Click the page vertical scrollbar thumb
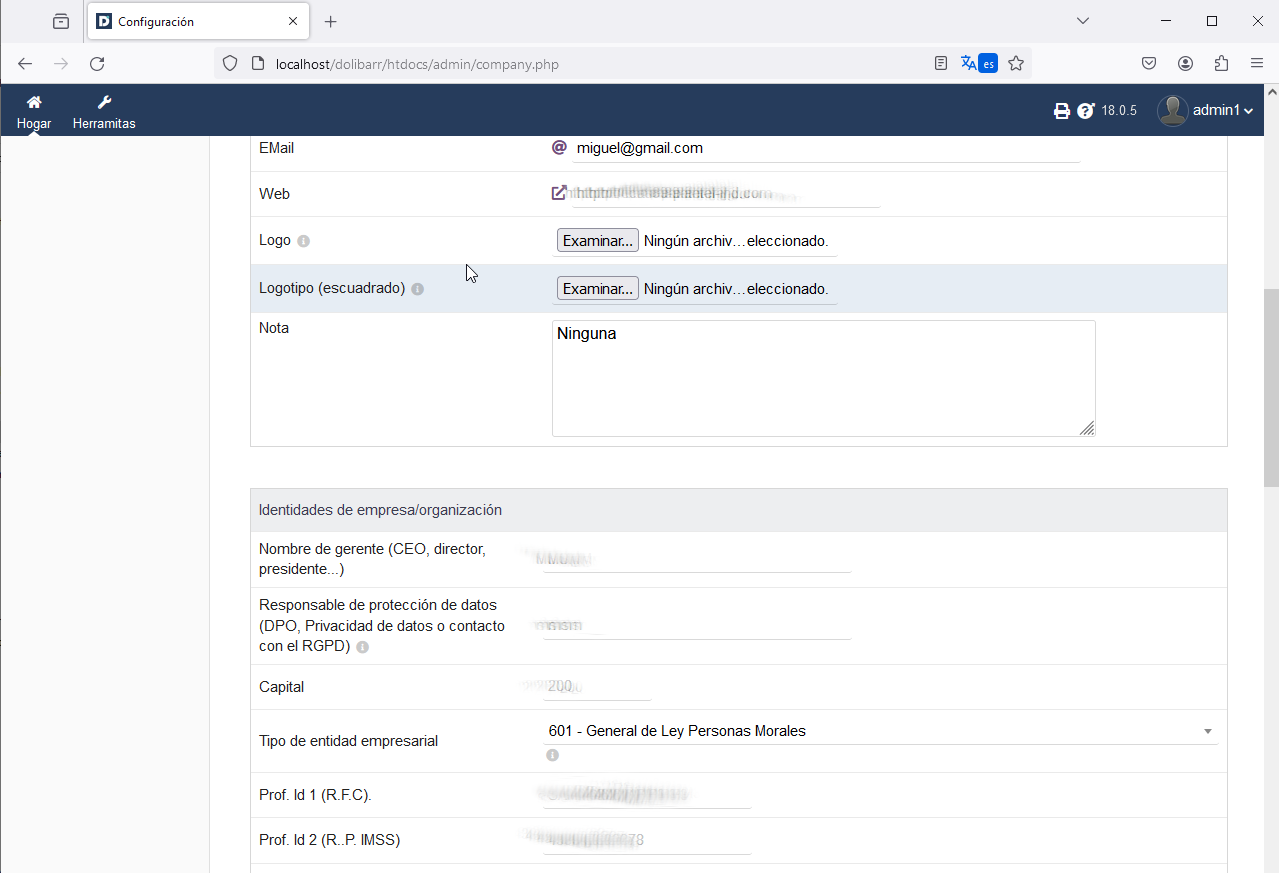This screenshot has width=1279, height=873. [x=1271, y=390]
